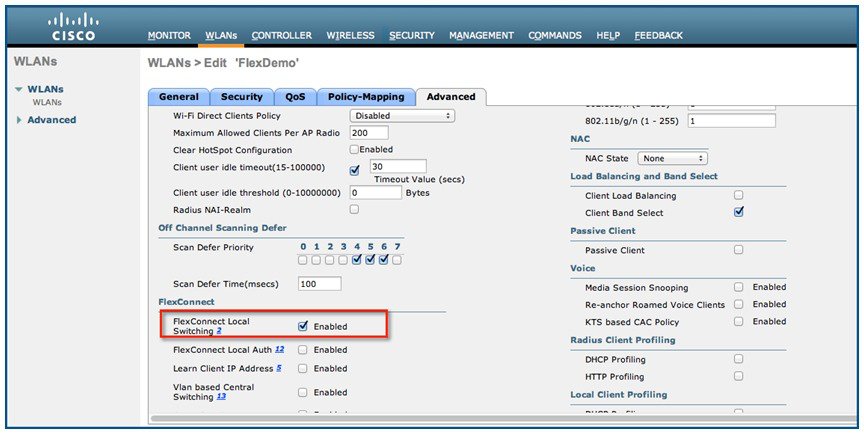Viewport: 864px width, 436px height.
Task: Click the 'Off Channel Scanning Defer' heading
Action: click(223, 228)
